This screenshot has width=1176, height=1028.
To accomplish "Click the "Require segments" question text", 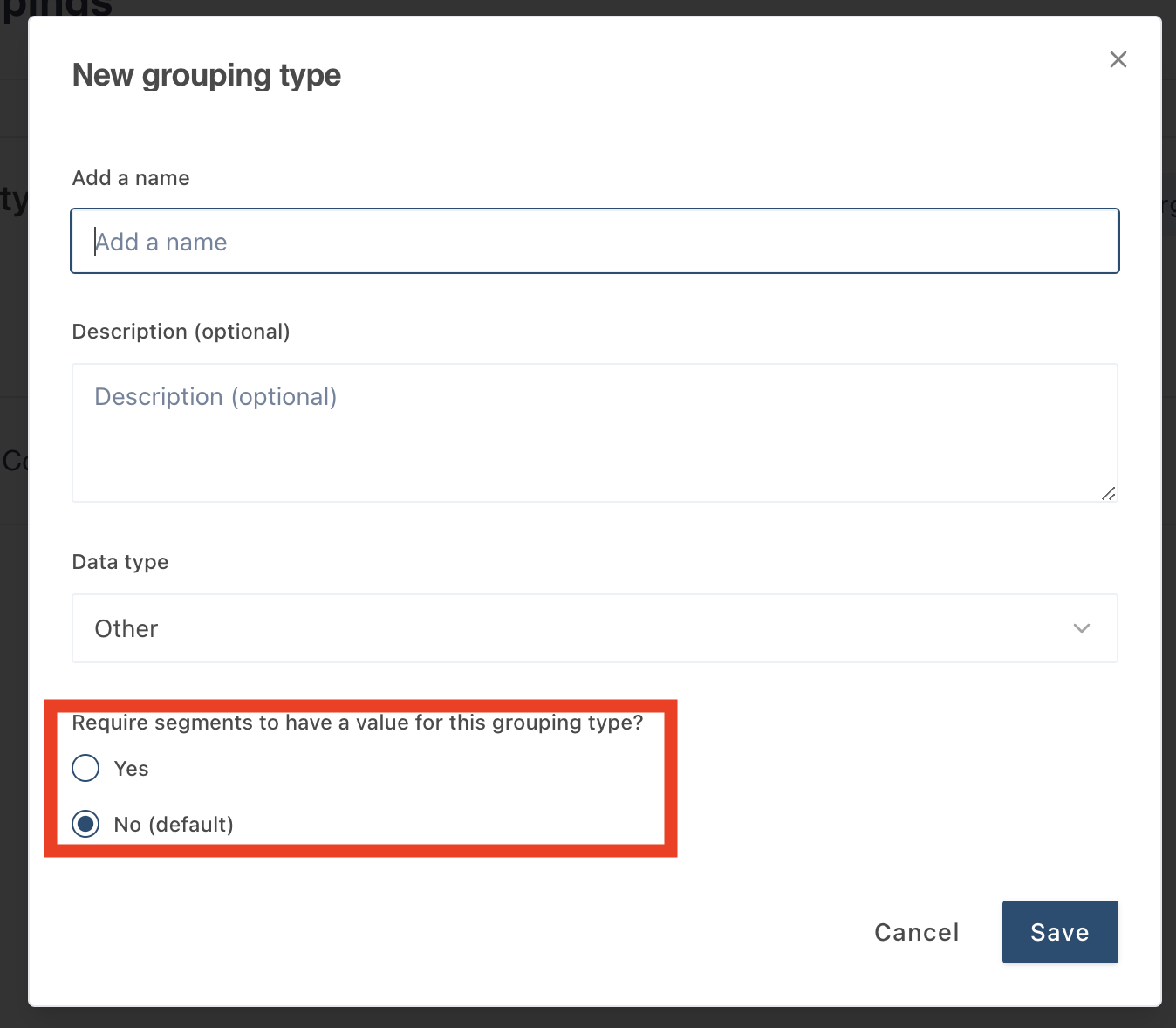I will pos(357,723).
